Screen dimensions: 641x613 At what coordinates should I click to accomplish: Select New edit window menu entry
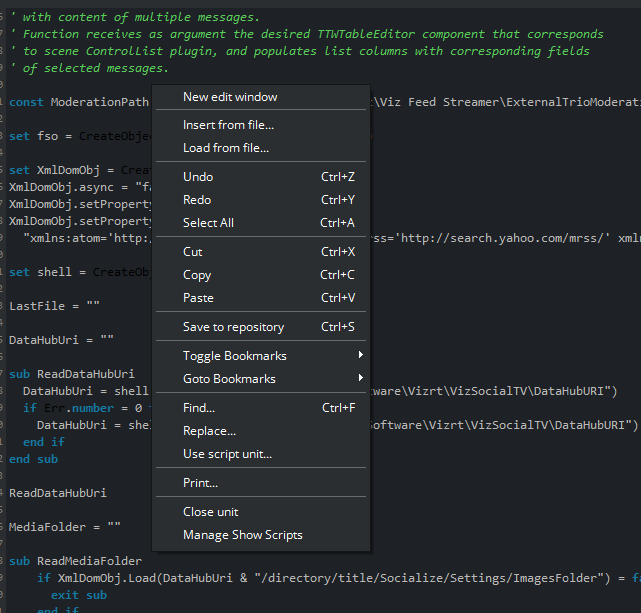click(230, 97)
